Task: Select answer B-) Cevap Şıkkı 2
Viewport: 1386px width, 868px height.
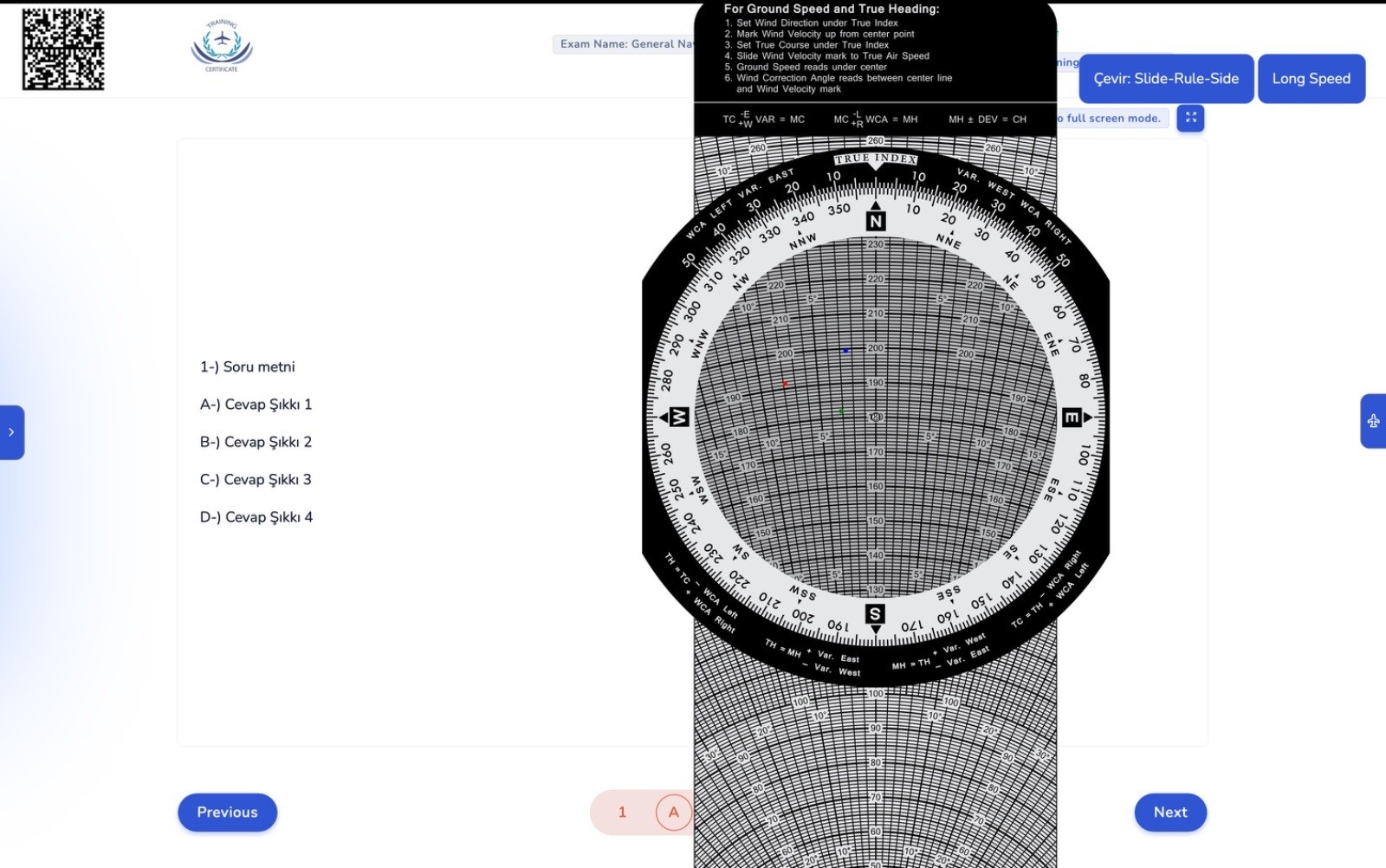Action: click(x=256, y=442)
